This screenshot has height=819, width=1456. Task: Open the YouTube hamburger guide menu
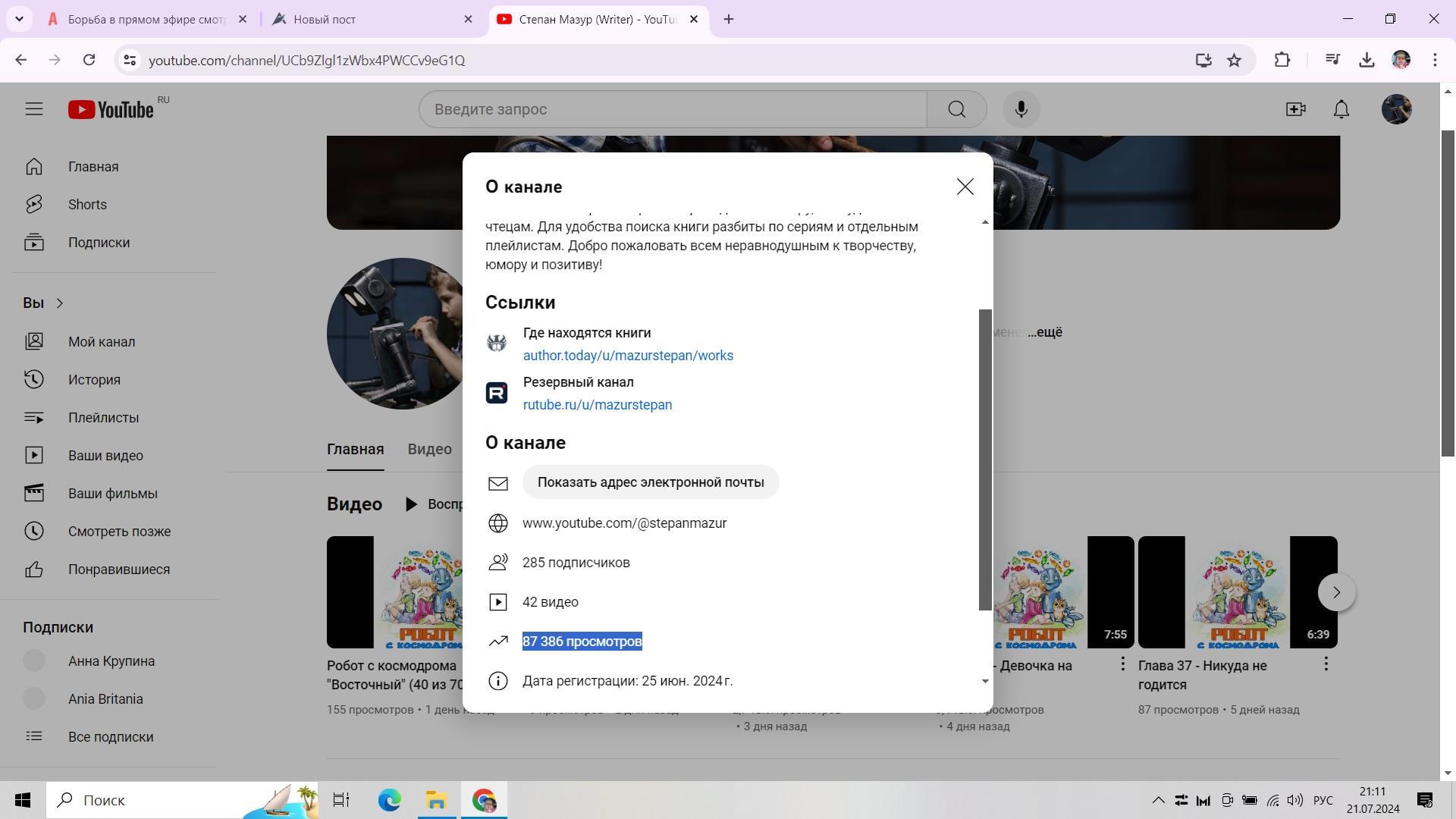tap(33, 109)
